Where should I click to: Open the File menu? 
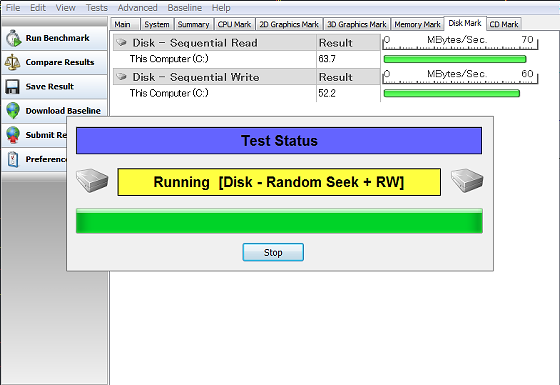pyautogui.click(x=13, y=8)
